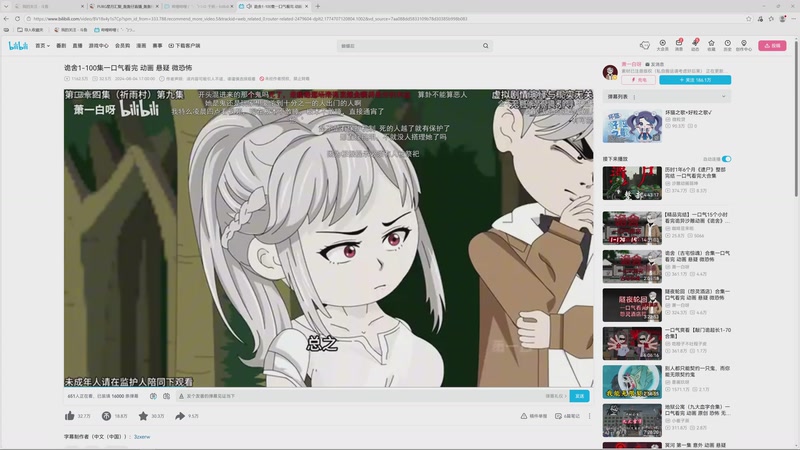Give coins using the coin icon

tap(106, 416)
